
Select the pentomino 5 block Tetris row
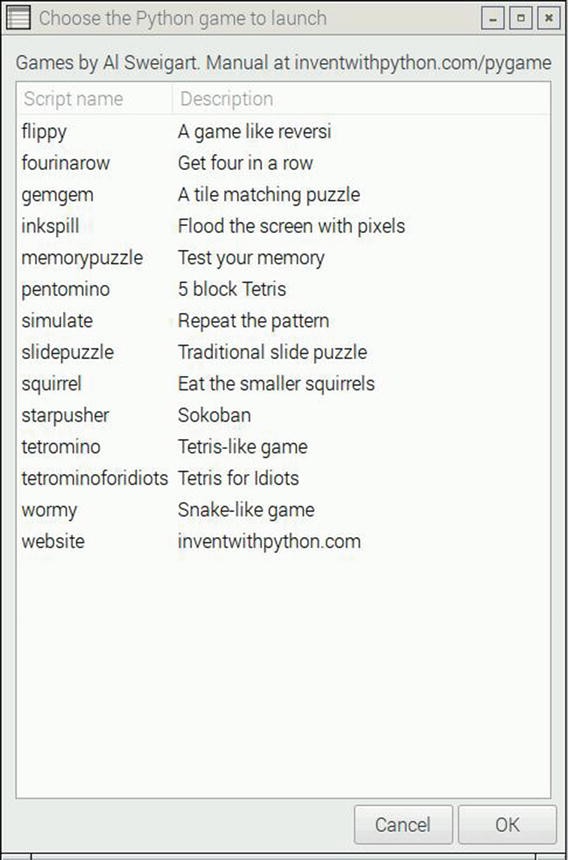[x=283, y=289]
